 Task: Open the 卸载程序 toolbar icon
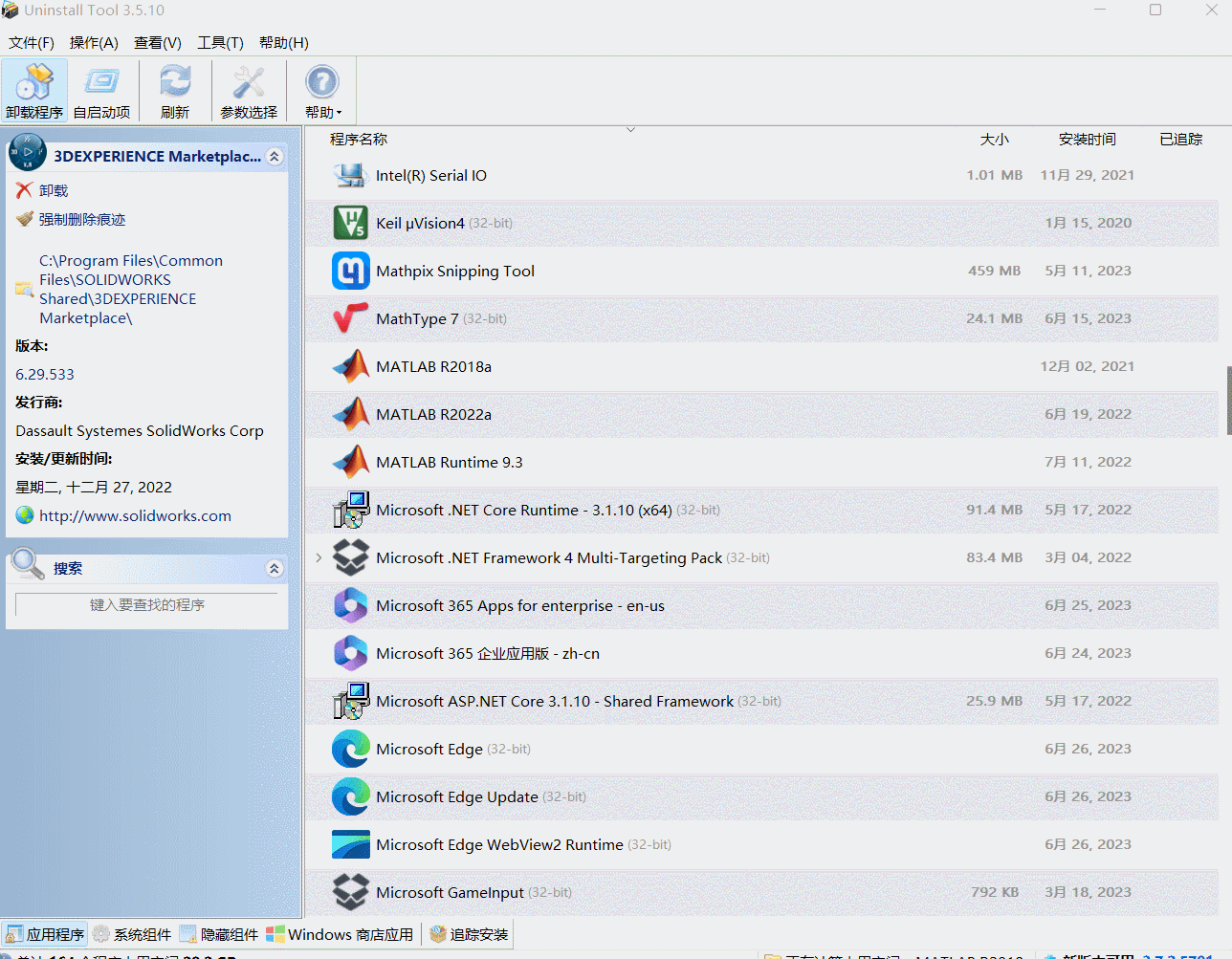coord(33,89)
